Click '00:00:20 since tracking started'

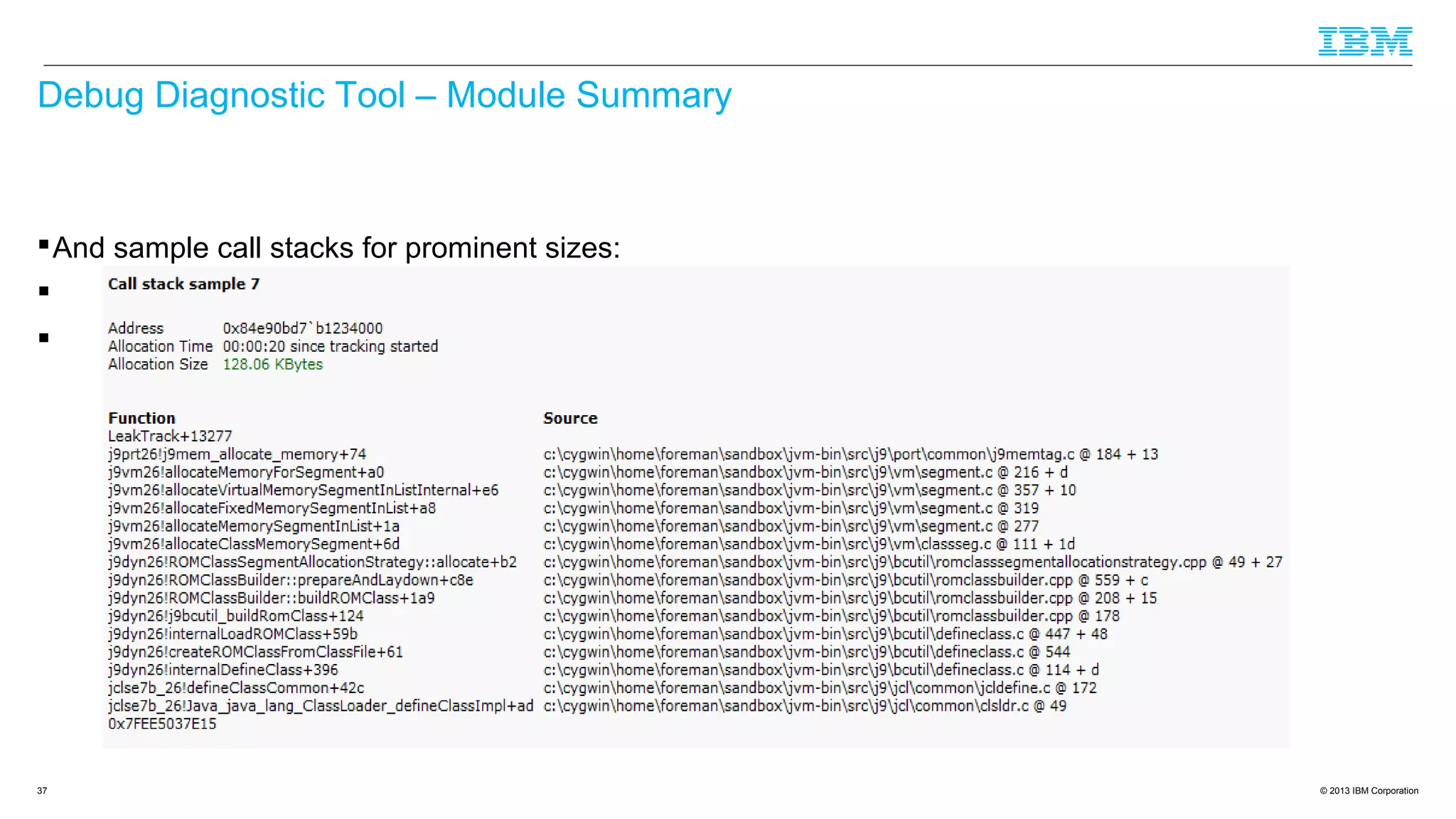(x=331, y=346)
